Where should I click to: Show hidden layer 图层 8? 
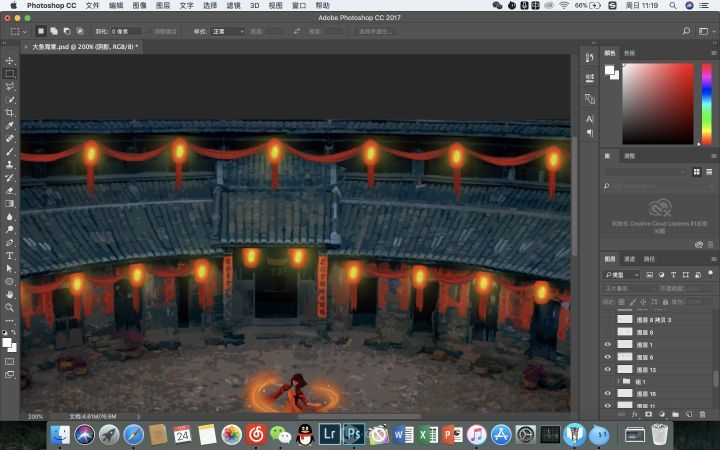607,332
